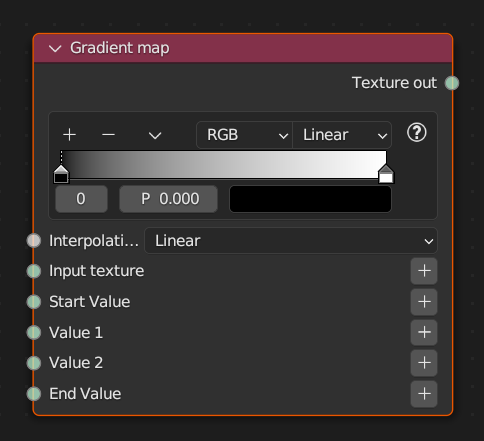Click plus button beside Start Value
Image resolution: width=484 pixels, height=441 pixels.
[x=424, y=302]
